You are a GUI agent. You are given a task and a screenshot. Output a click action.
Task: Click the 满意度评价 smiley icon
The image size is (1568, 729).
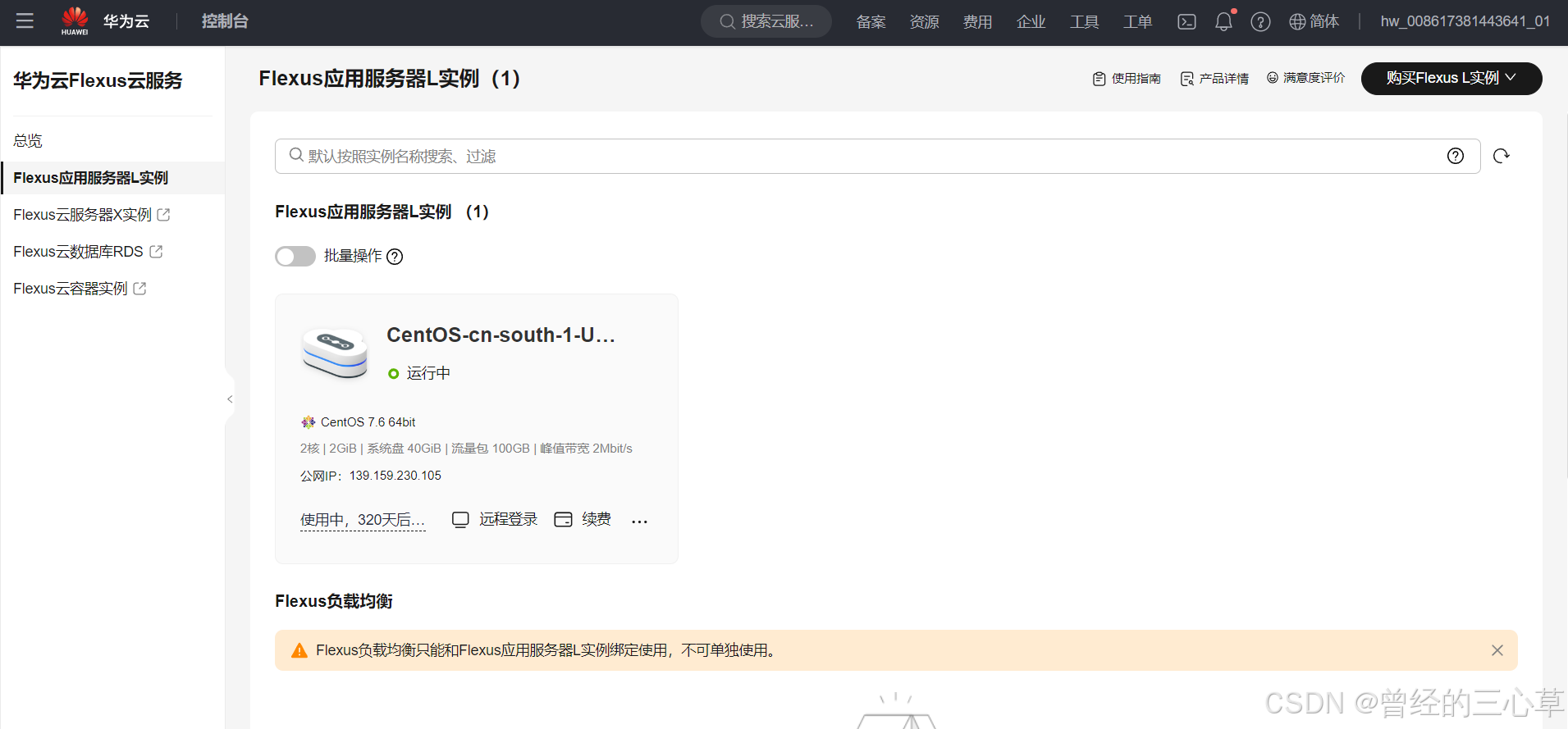pyautogui.click(x=1273, y=78)
